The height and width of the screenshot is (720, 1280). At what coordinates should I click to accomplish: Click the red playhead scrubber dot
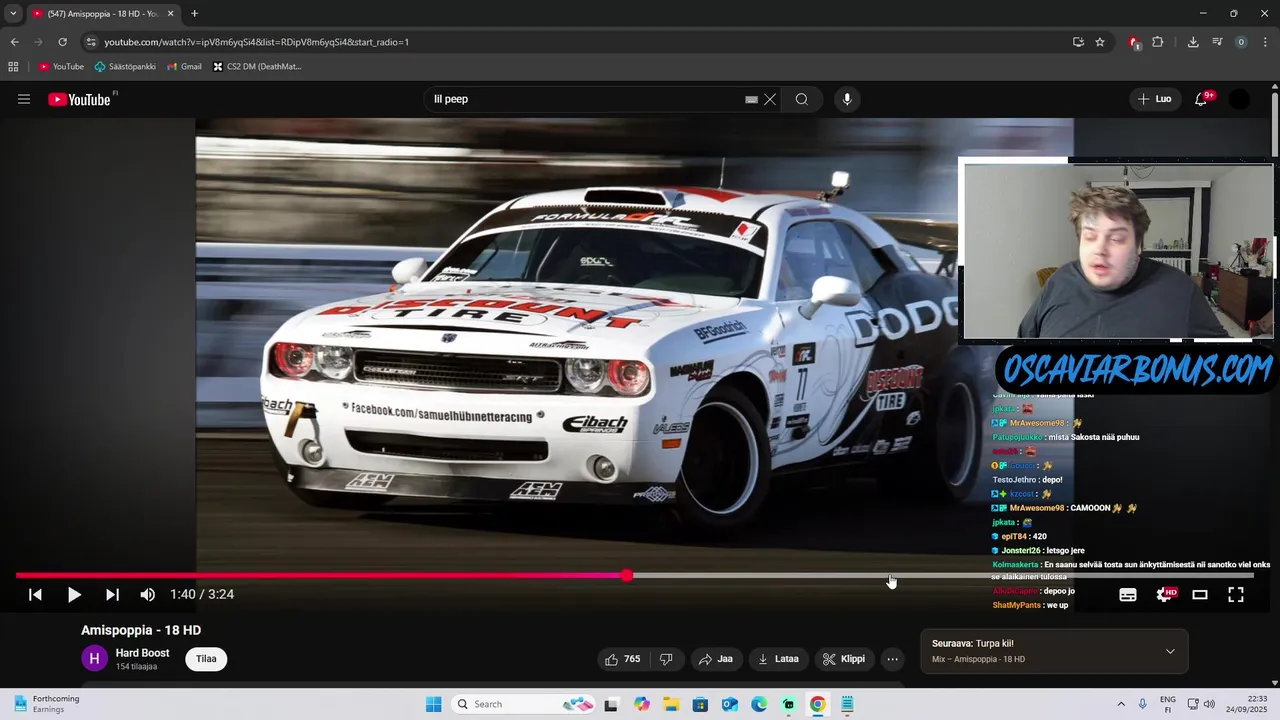pos(626,575)
